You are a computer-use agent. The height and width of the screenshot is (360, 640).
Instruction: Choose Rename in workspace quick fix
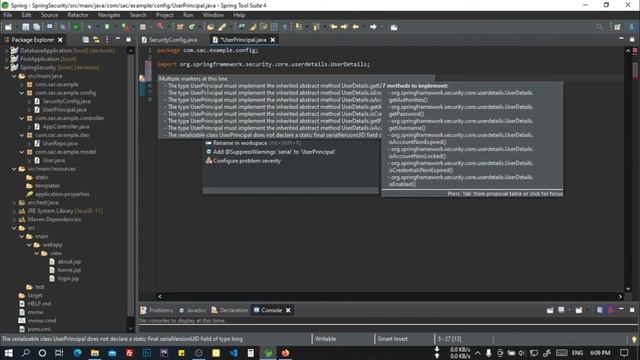[x=253, y=143]
